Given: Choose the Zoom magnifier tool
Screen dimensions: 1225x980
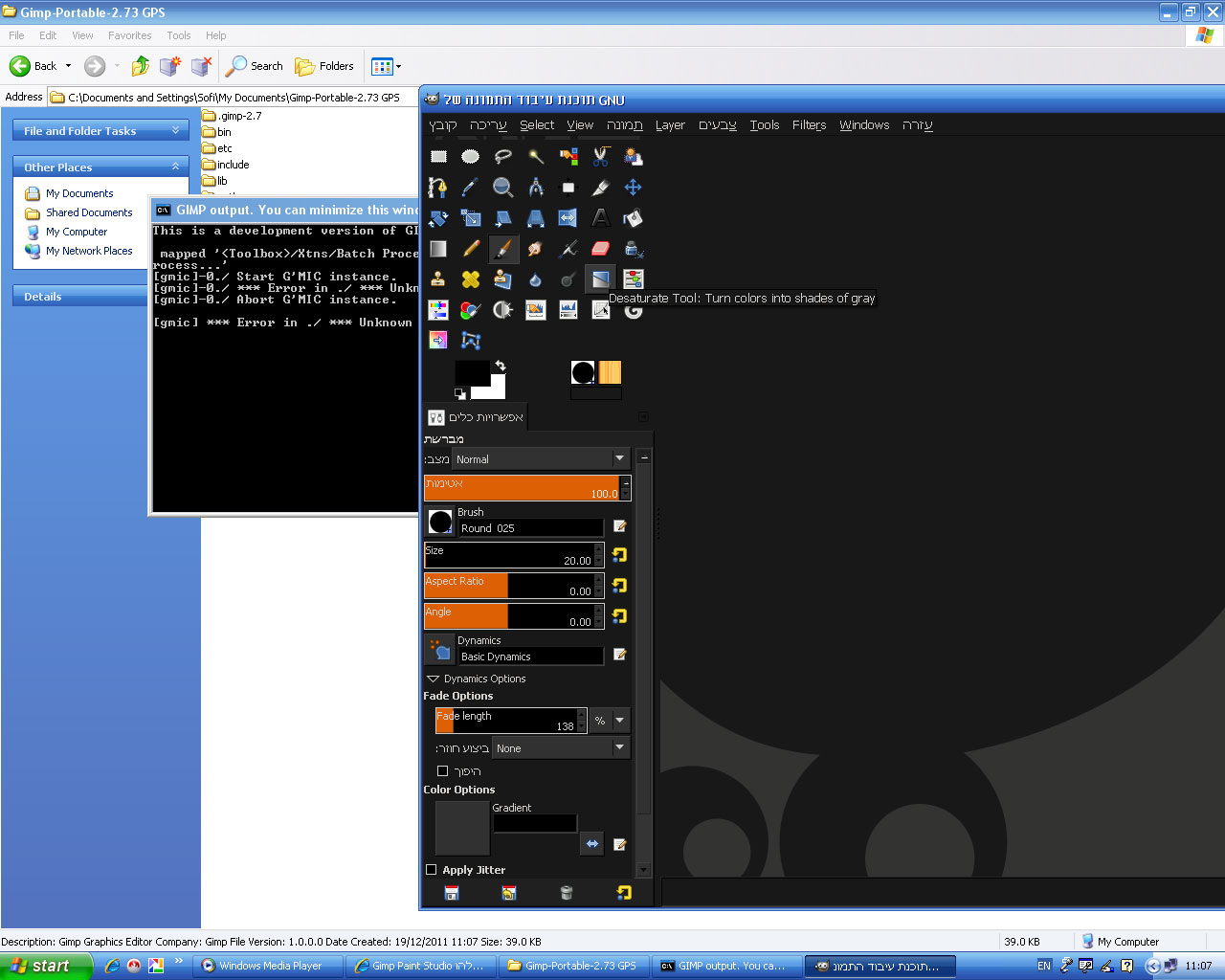Looking at the screenshot, I should coord(503,188).
